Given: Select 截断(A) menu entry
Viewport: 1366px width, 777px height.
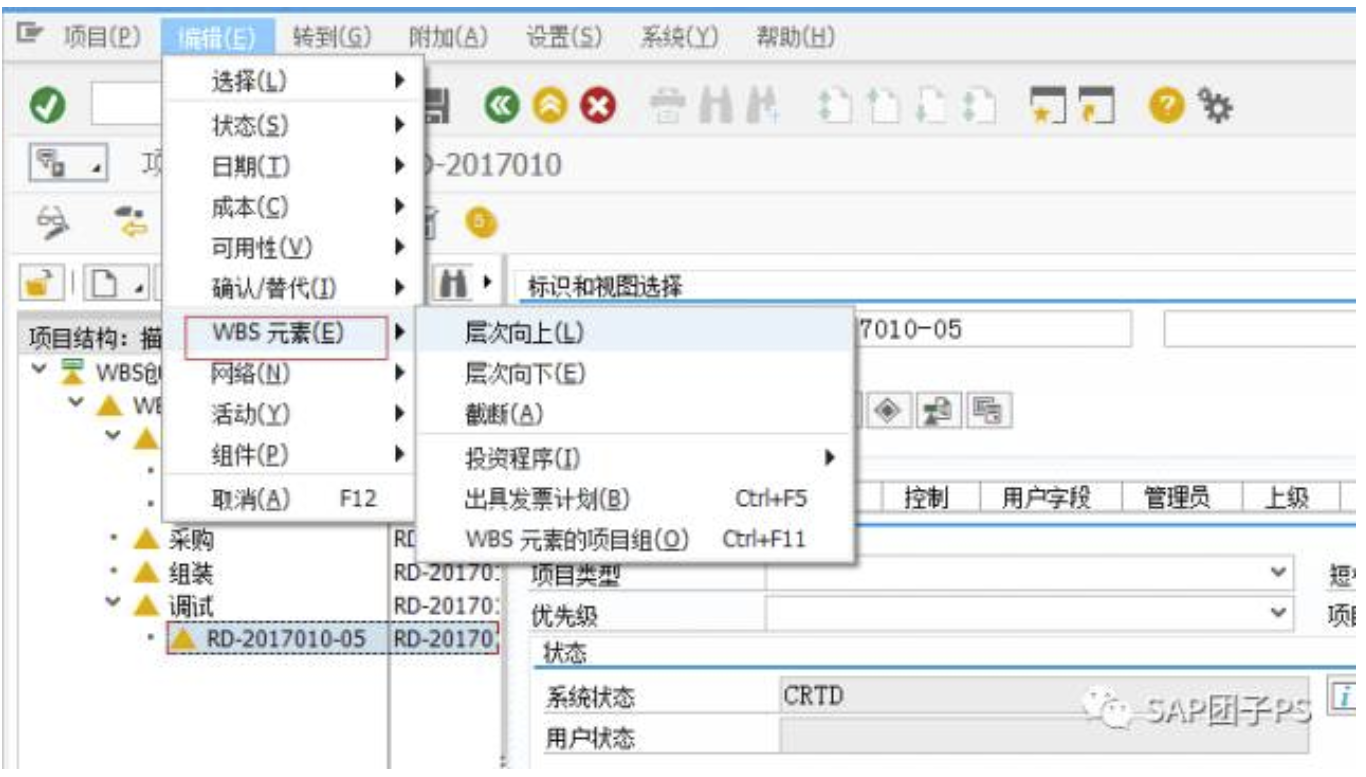Looking at the screenshot, I should click(634, 414).
